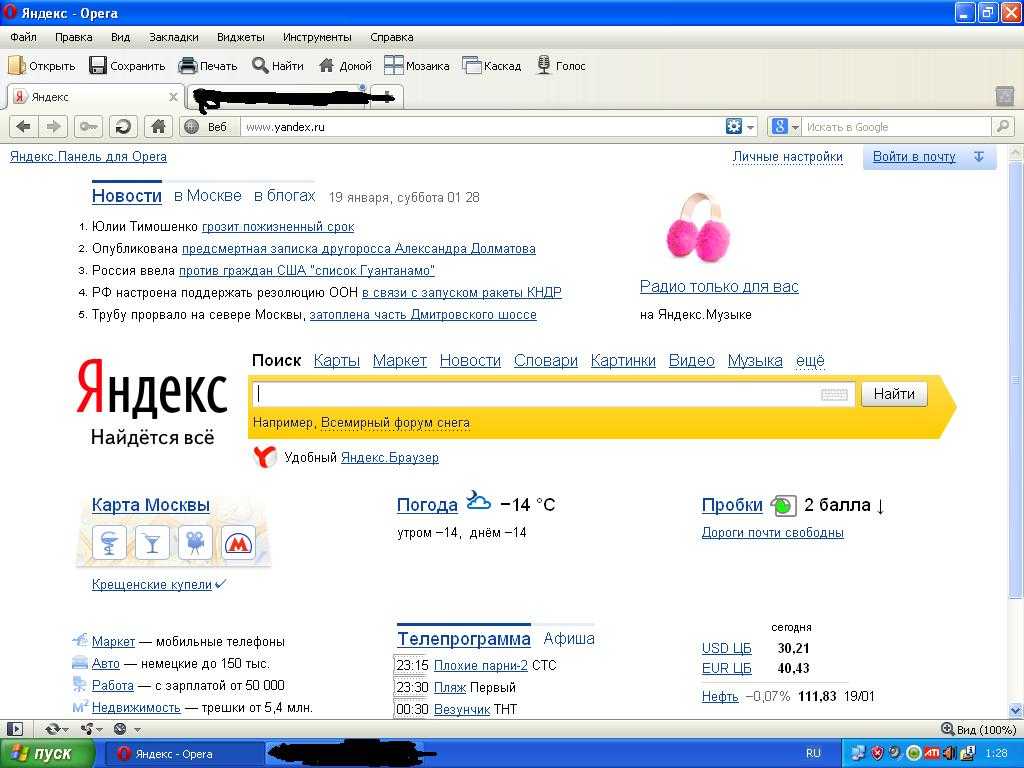Open the closed tabs trash icon
Image resolution: width=1024 pixels, height=768 pixels.
[1004, 97]
